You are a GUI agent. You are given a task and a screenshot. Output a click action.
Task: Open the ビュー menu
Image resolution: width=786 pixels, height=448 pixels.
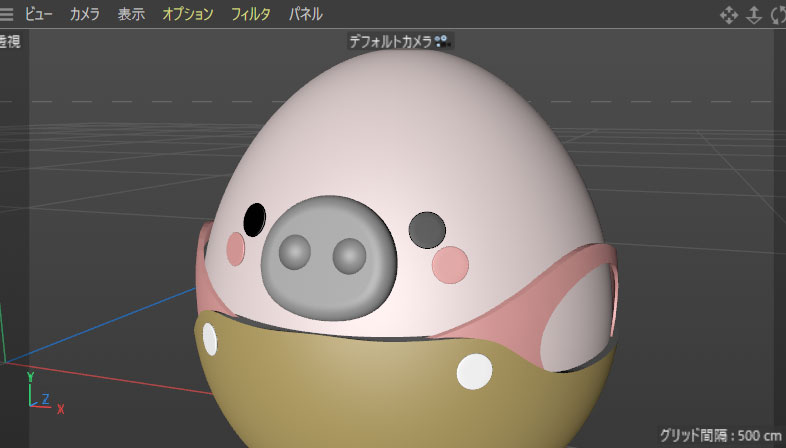[39, 14]
